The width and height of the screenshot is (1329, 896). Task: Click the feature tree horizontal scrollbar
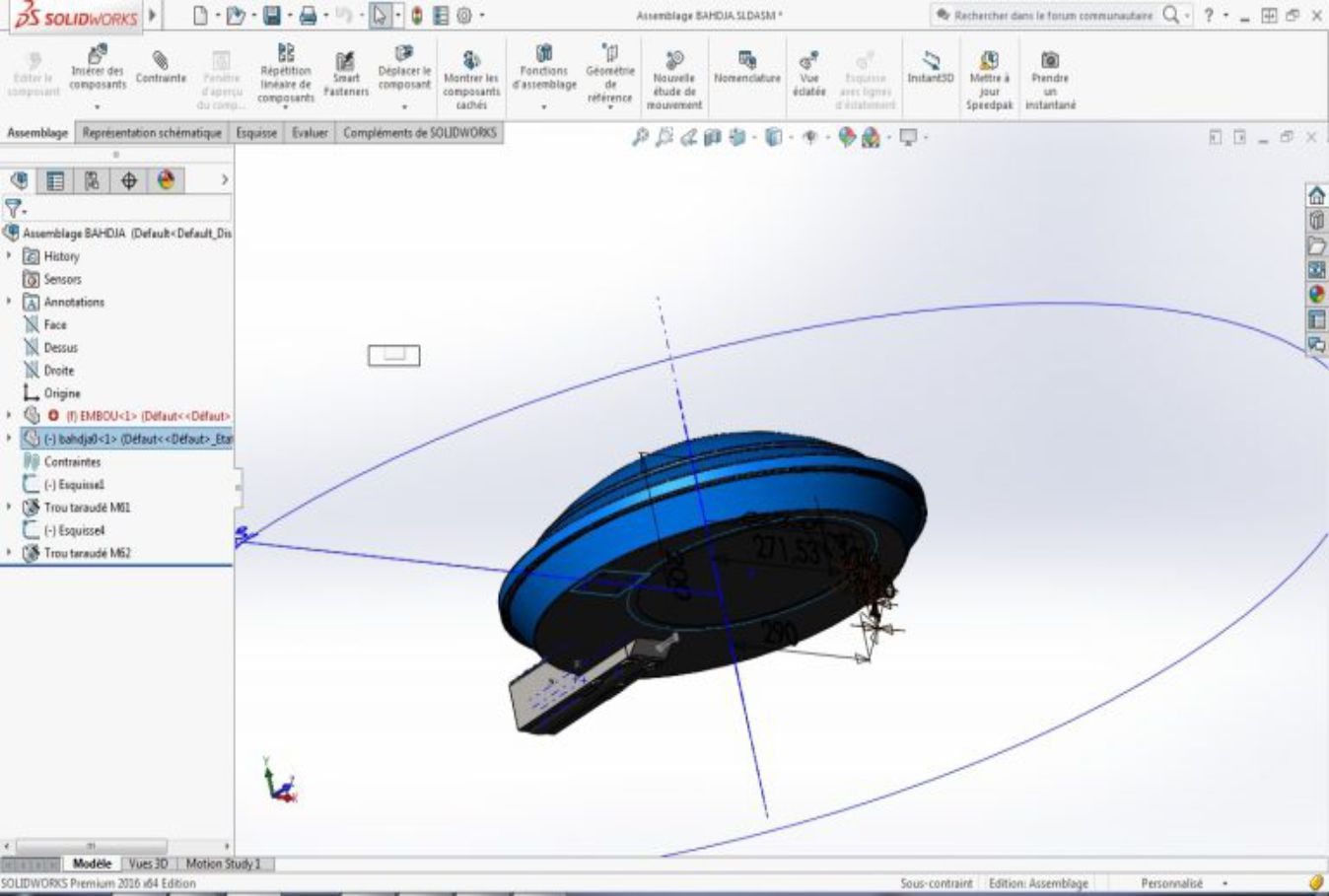click(91, 847)
